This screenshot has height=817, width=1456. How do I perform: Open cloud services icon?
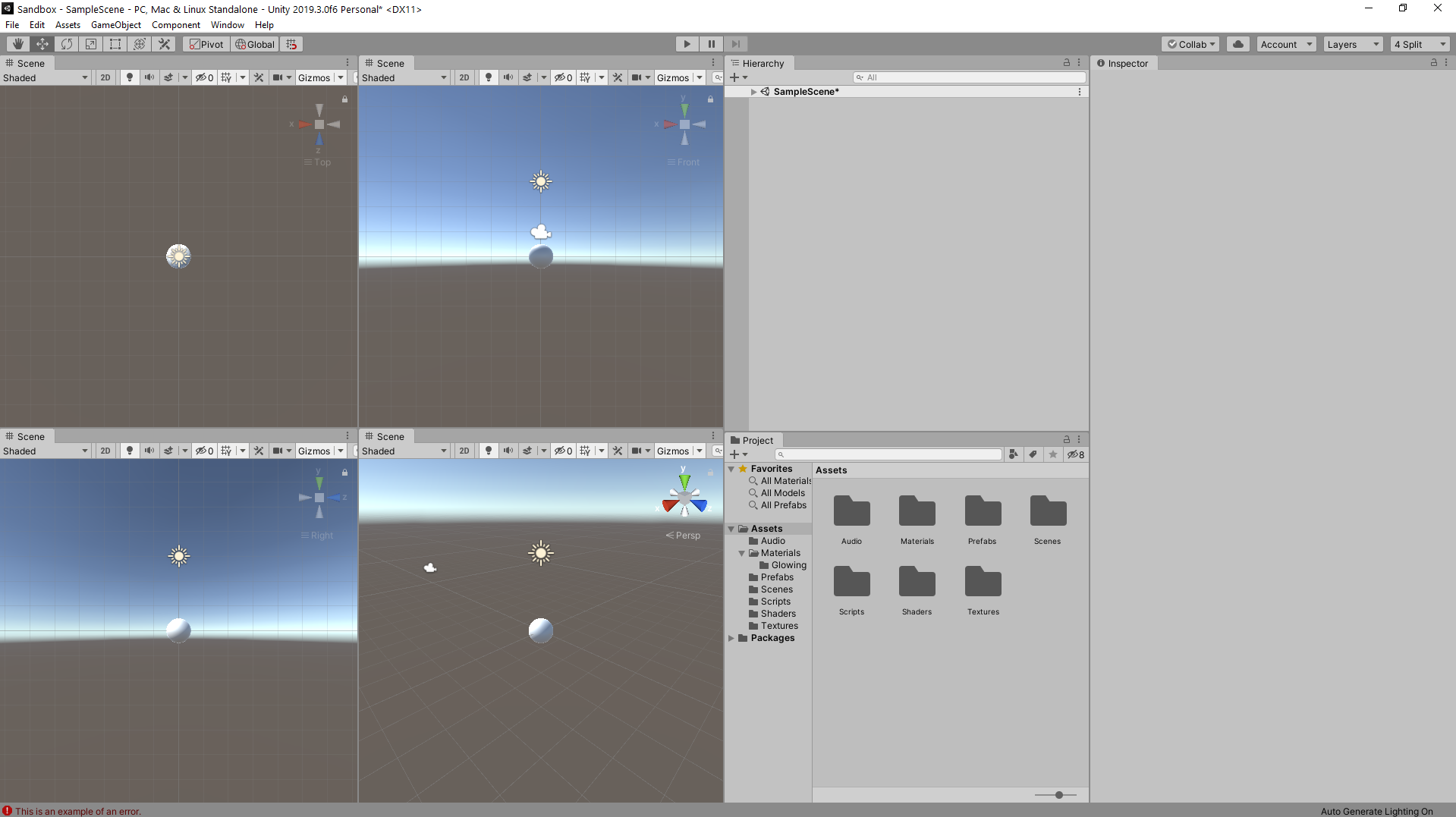point(1238,44)
